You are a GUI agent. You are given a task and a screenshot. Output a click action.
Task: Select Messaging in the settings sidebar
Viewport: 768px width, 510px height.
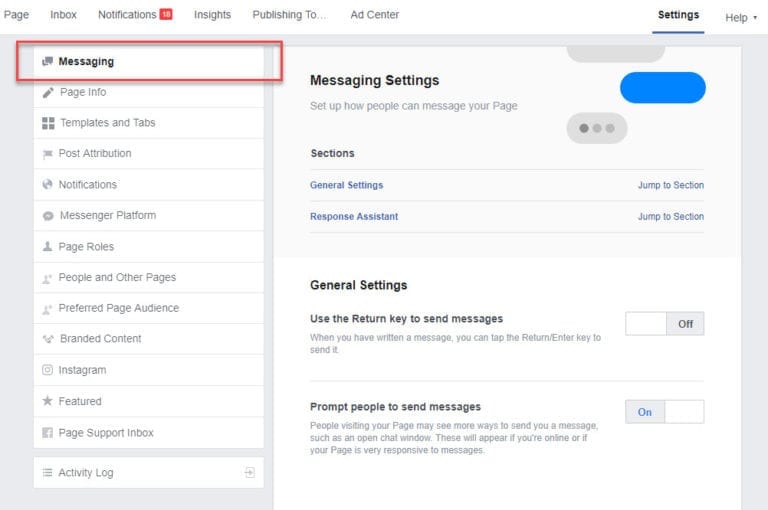click(149, 61)
